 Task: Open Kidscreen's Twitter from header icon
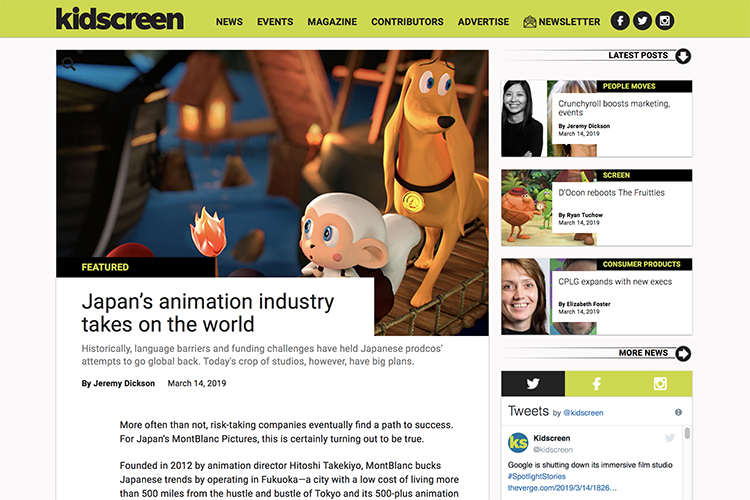642,21
